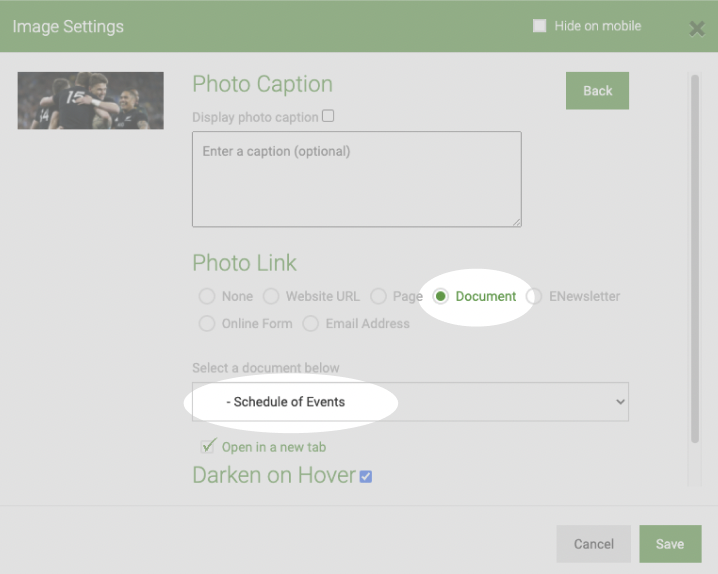The image size is (718, 574).
Task: Click the document dropdown chevron arrow
Action: [x=620, y=402]
